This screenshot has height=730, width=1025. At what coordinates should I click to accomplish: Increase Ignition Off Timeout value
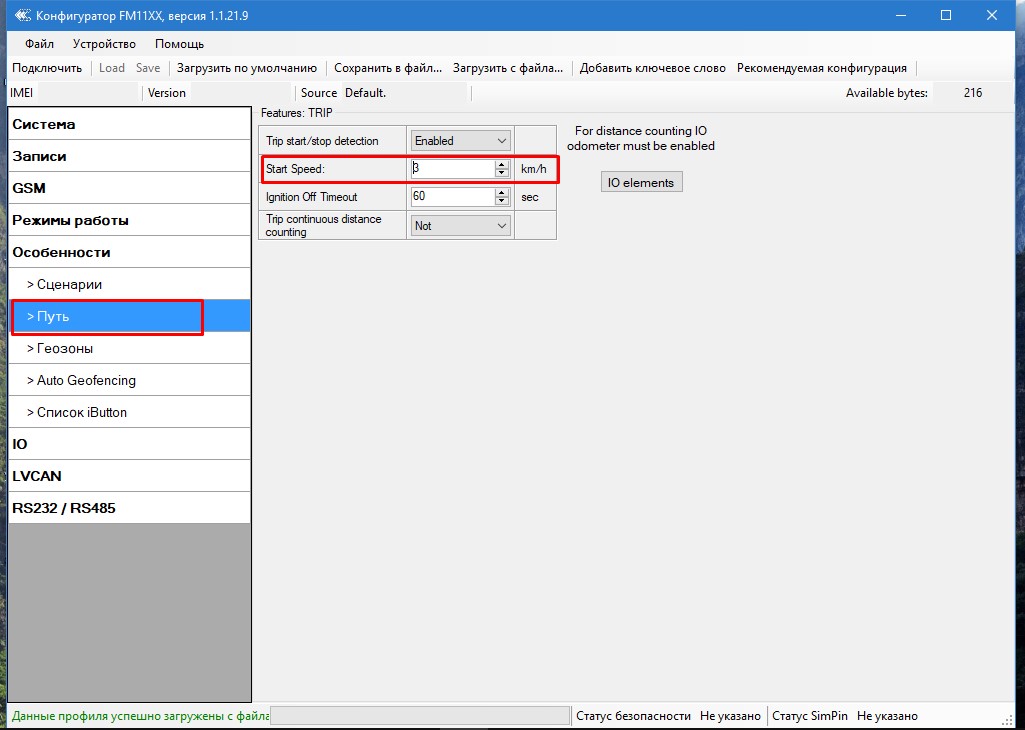pyautogui.click(x=501, y=193)
